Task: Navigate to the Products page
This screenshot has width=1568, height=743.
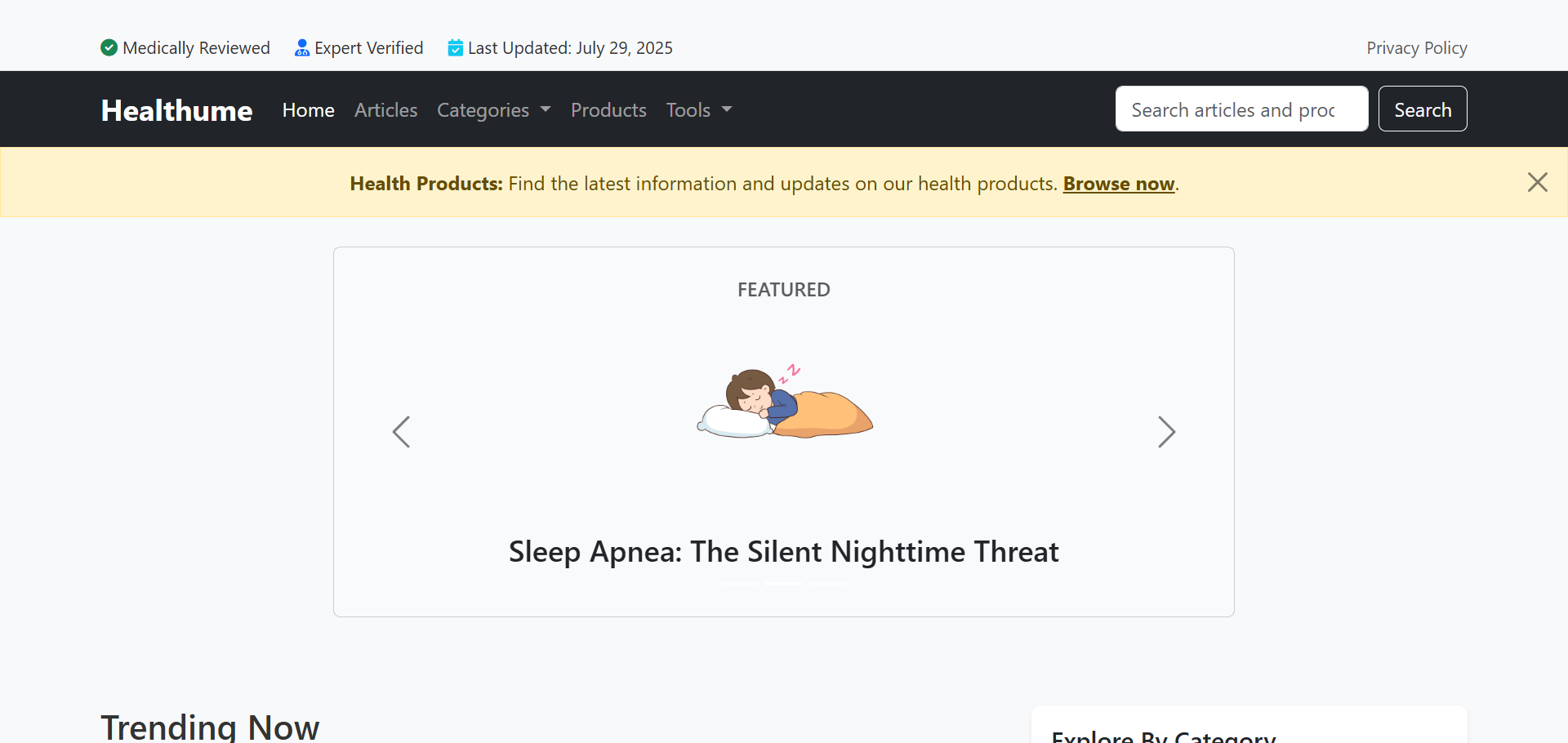Action: pos(608,109)
